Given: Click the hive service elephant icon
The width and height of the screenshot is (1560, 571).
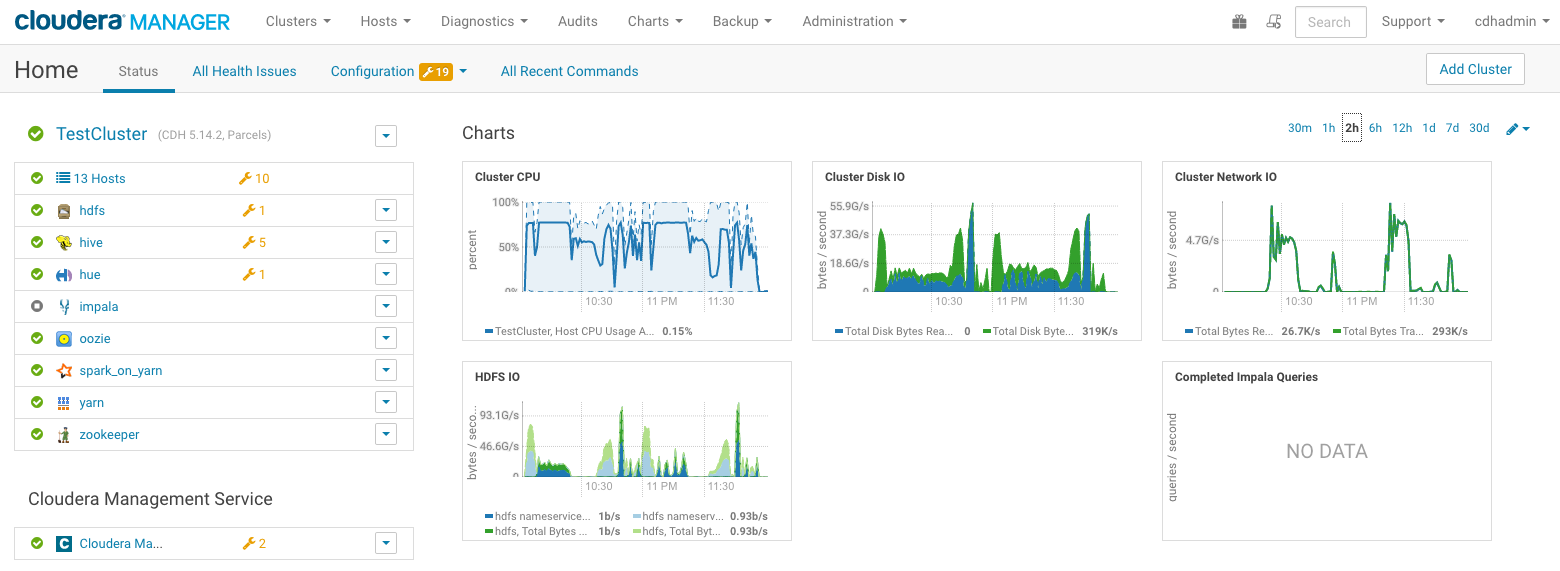Looking at the screenshot, I should pyautogui.click(x=64, y=243).
